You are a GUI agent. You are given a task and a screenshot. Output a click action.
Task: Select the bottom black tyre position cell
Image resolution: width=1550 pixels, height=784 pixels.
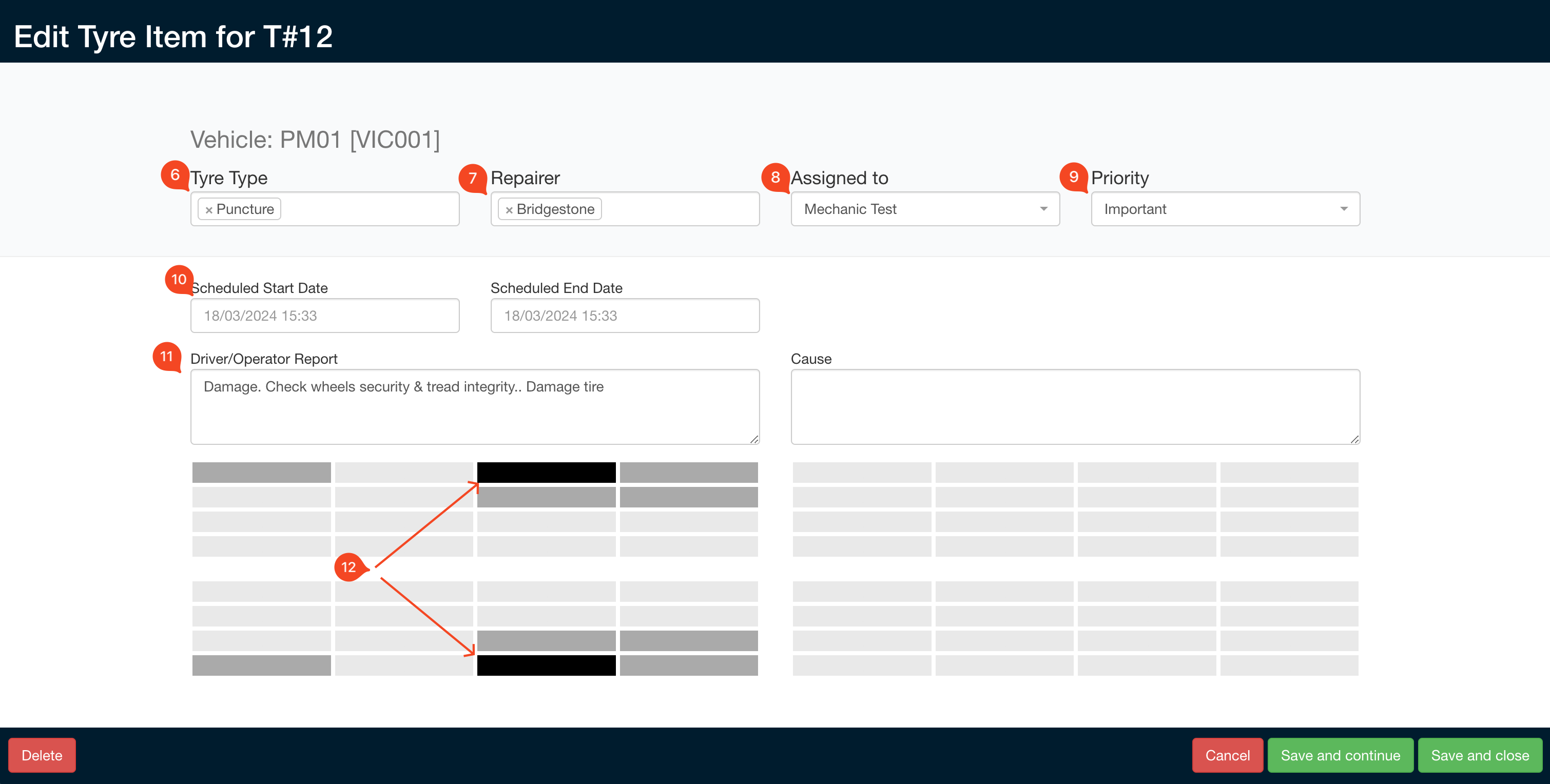point(547,665)
